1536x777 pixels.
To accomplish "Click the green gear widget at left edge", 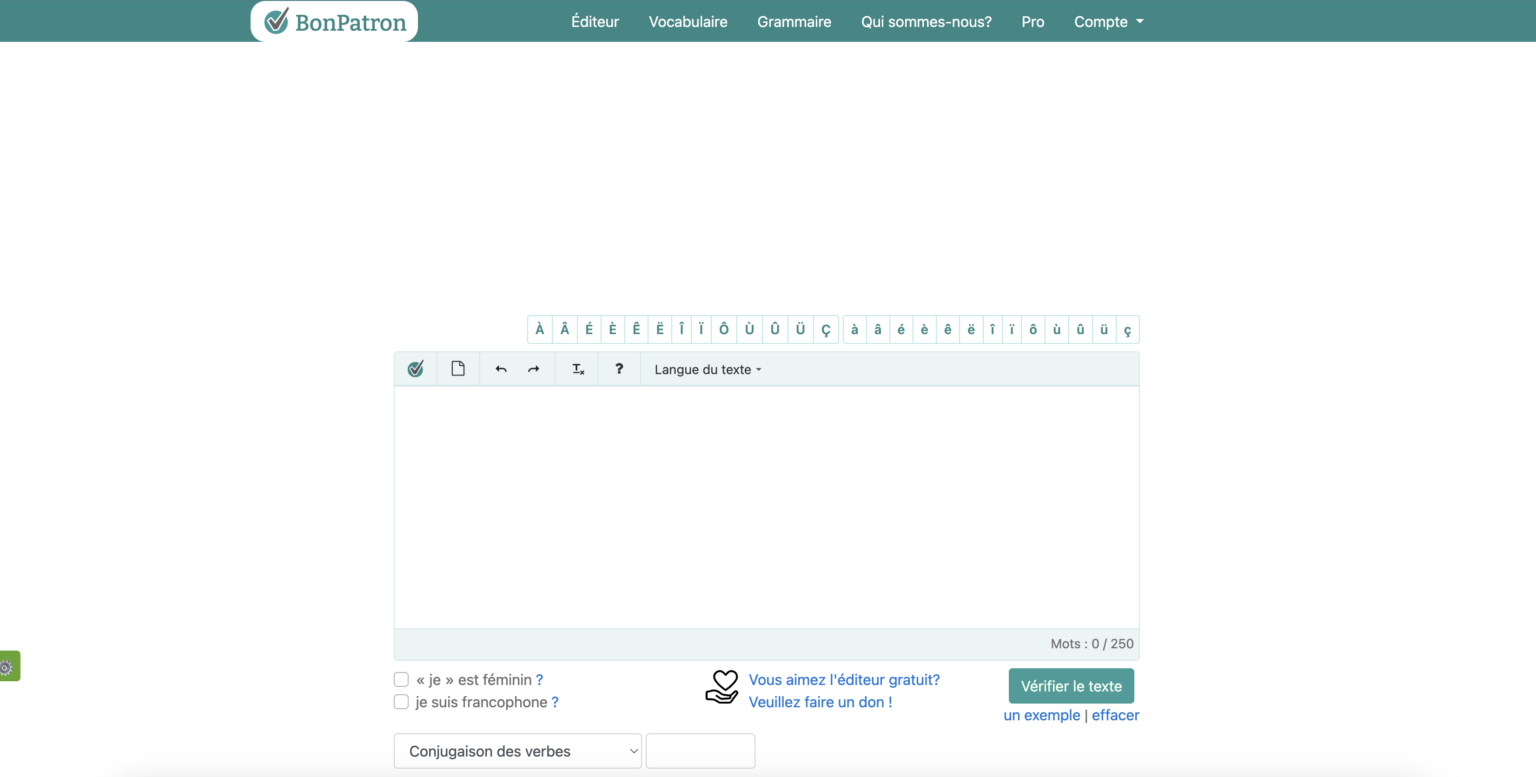I will (9, 666).
